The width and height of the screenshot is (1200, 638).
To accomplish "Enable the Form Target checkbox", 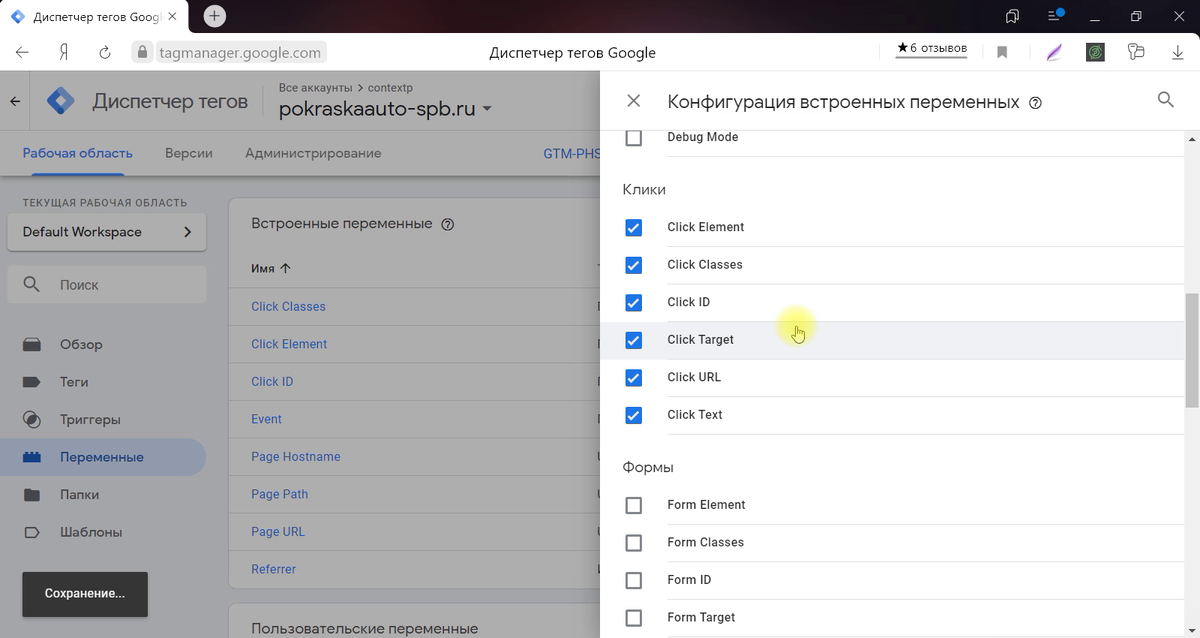I will click(633, 617).
